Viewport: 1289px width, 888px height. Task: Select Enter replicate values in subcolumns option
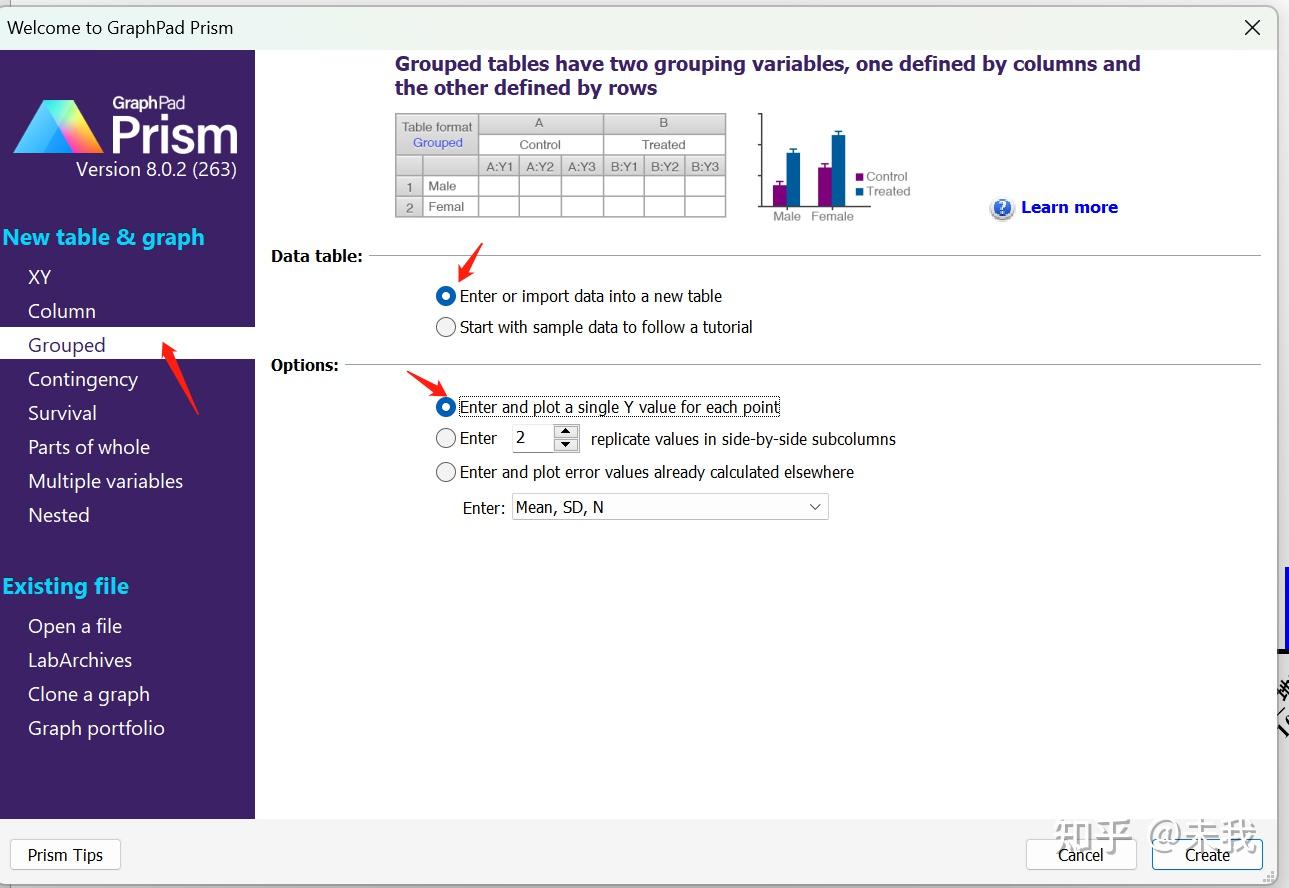[446, 438]
